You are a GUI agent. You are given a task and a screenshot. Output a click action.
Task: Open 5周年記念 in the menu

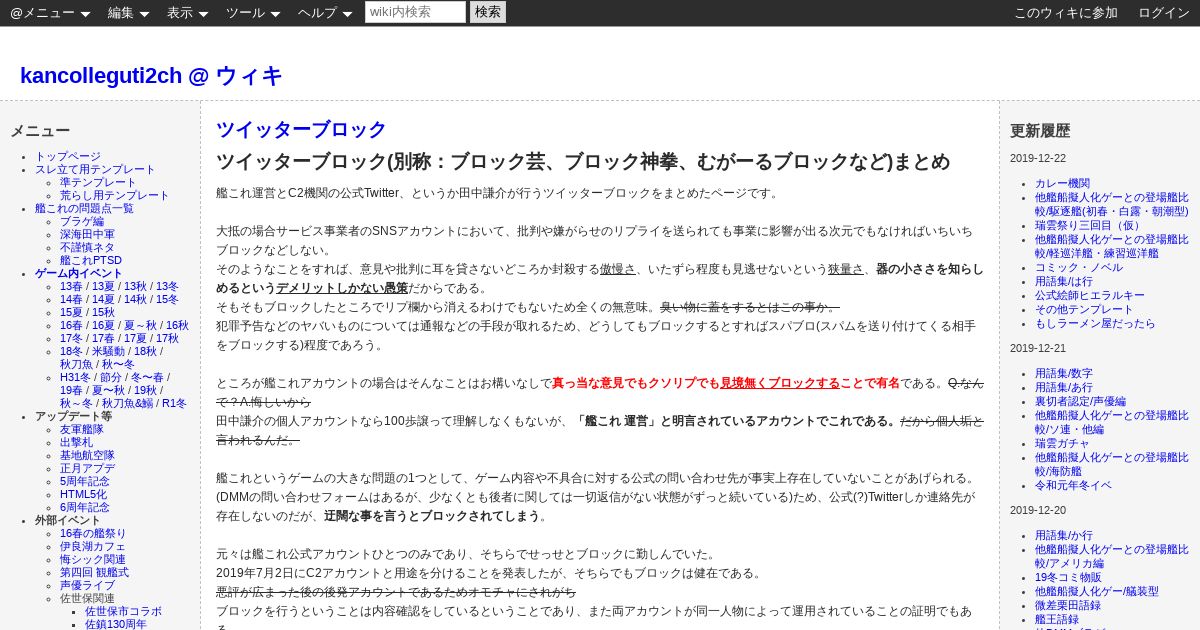point(85,482)
